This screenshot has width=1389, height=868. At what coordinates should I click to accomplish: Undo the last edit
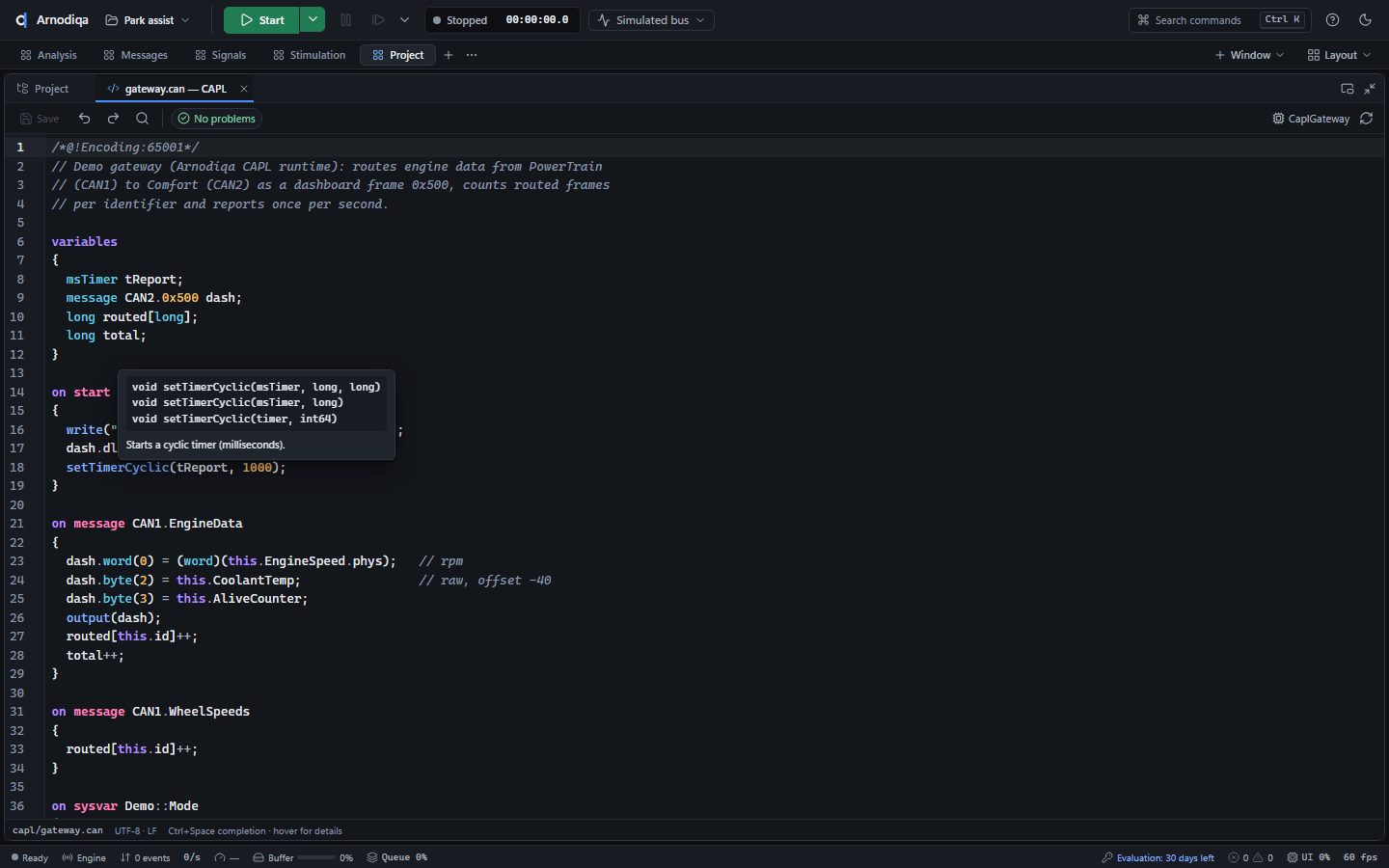85,119
